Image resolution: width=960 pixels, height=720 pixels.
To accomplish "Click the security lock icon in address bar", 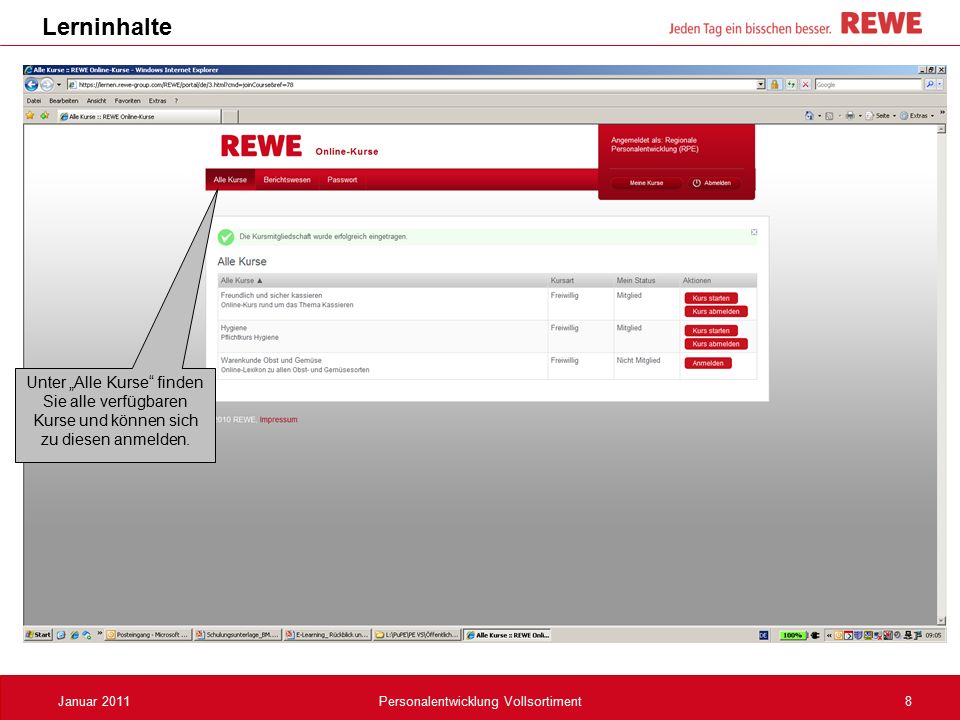I will click(x=774, y=84).
